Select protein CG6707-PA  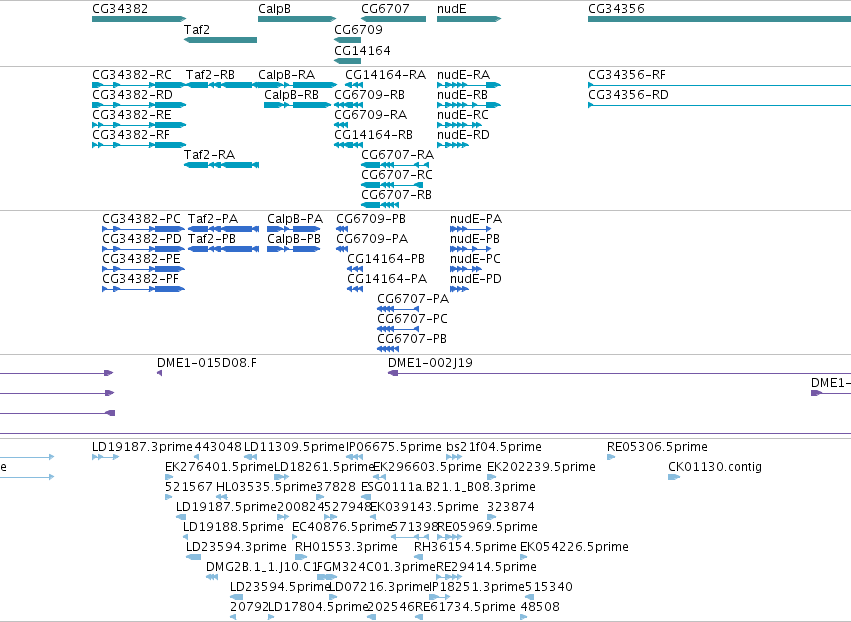[x=398, y=309]
